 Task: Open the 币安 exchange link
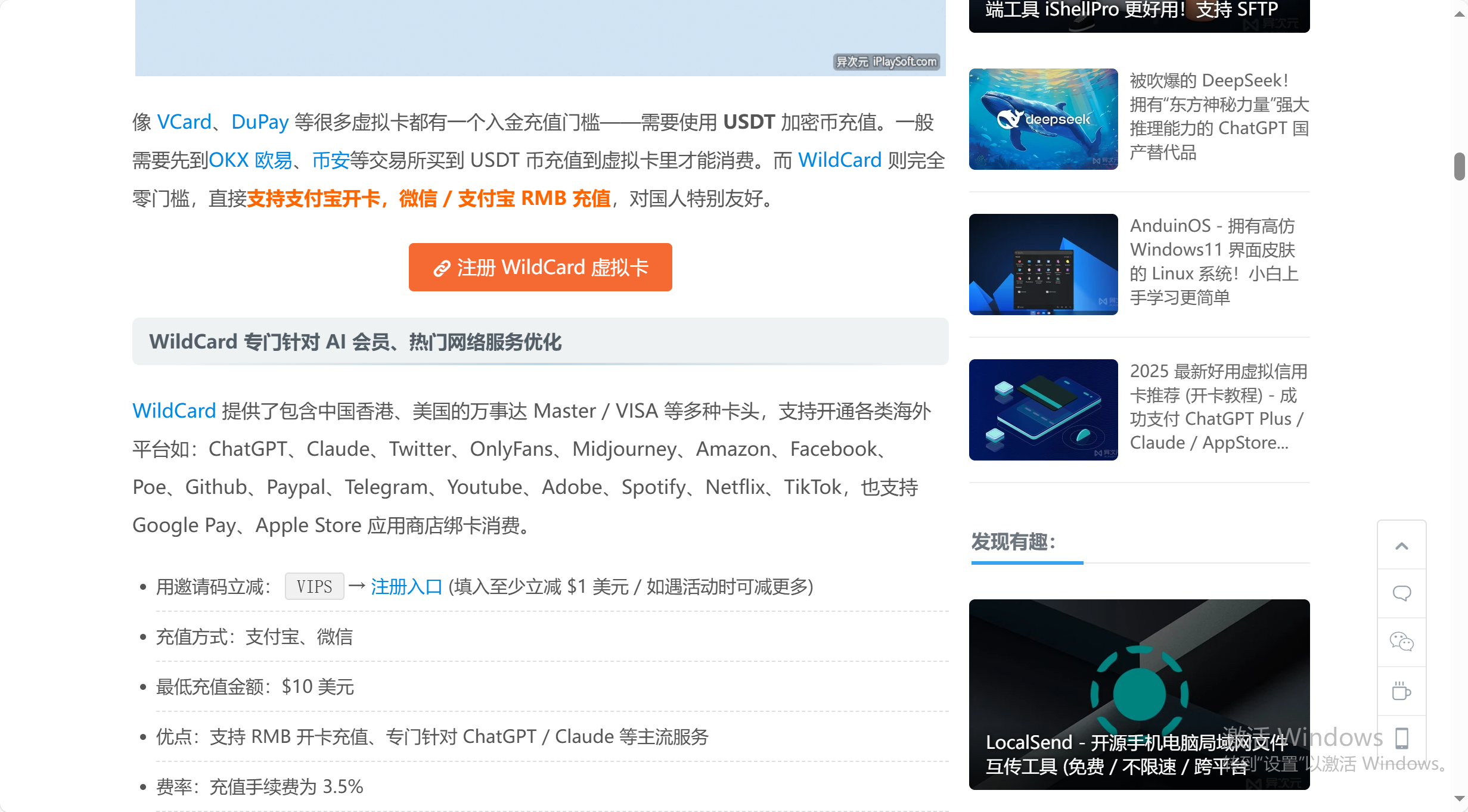330,160
